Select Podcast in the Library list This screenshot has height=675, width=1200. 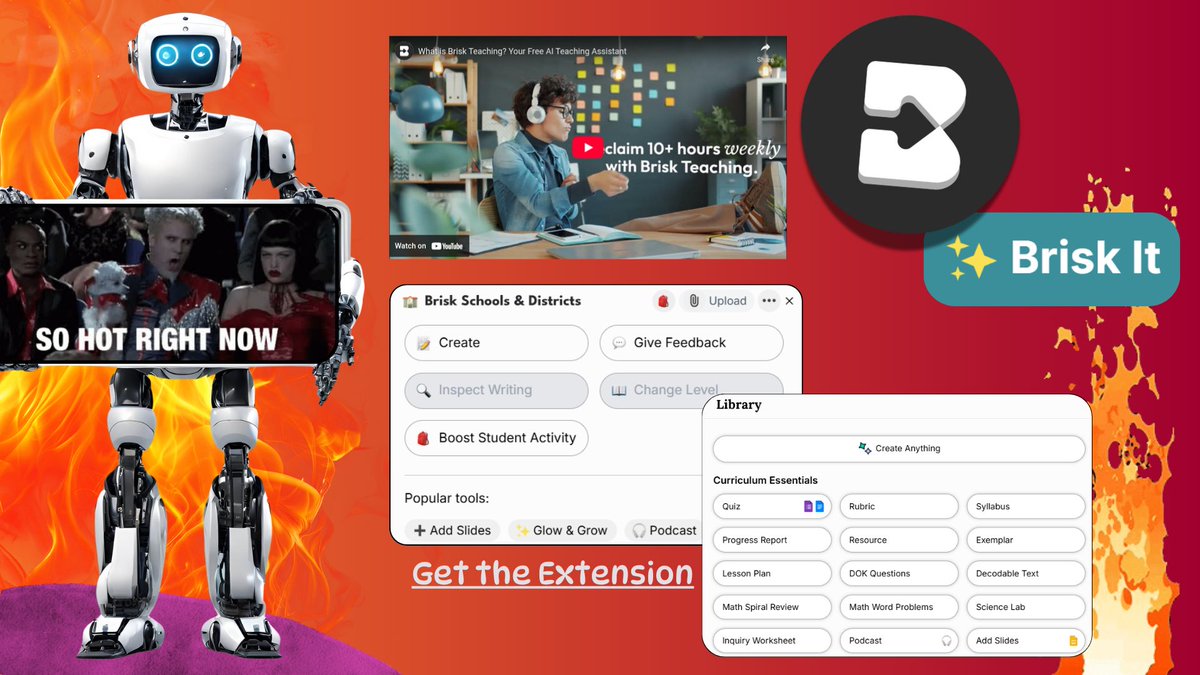(x=898, y=640)
